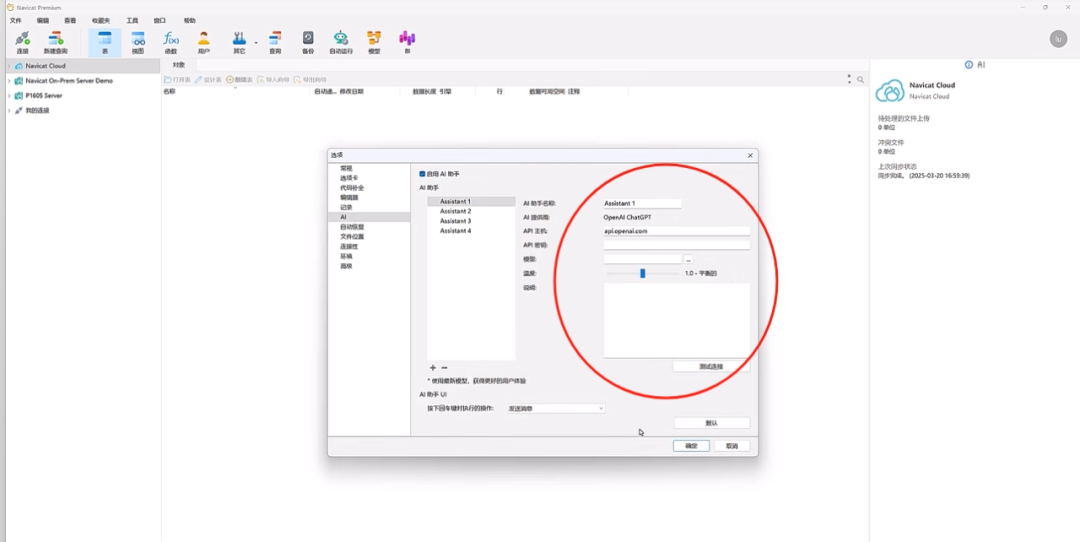Select the 视图 (View) toolbar icon
This screenshot has width=1080, height=542.
point(138,42)
